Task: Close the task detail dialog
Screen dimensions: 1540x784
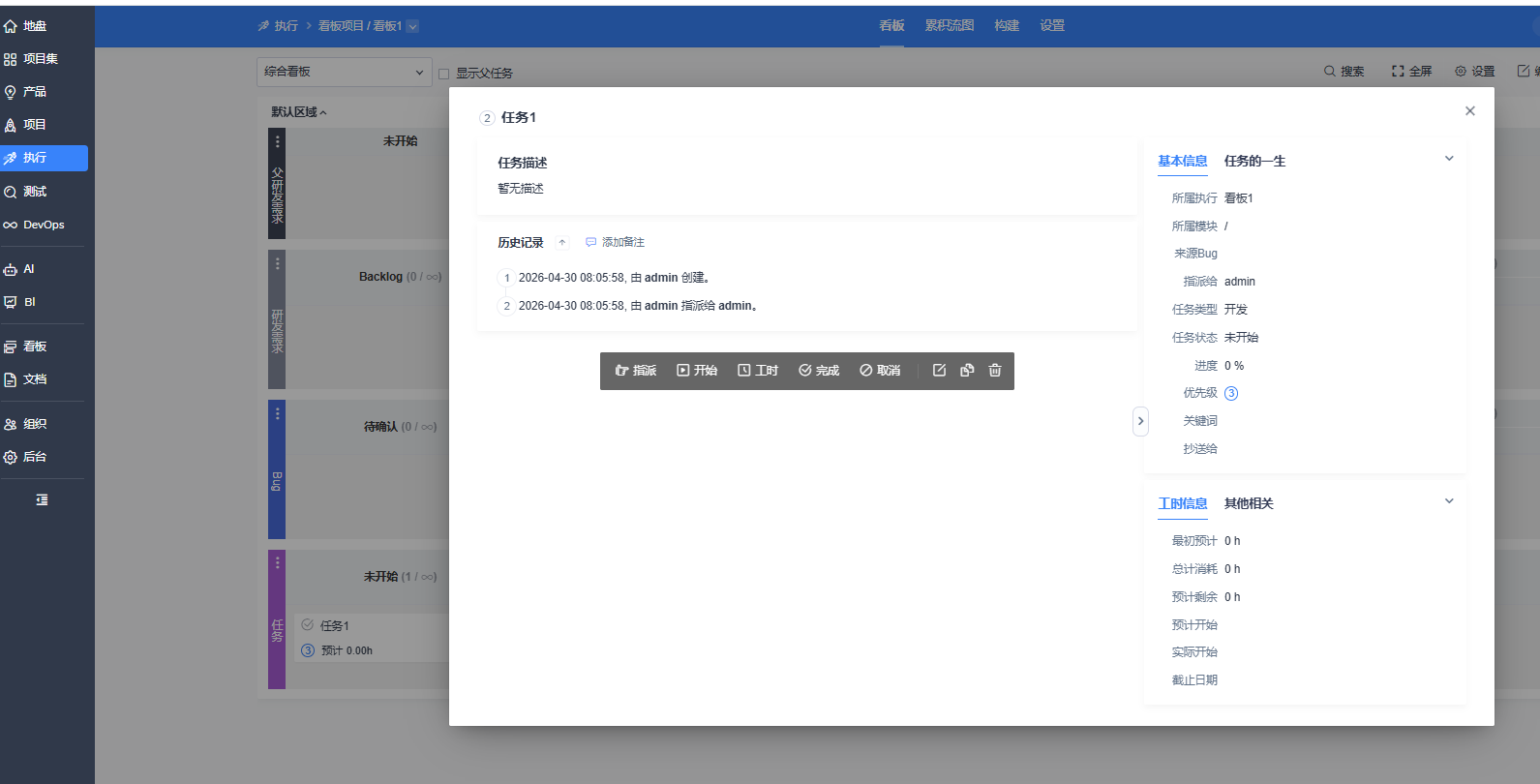Action: tap(1469, 111)
